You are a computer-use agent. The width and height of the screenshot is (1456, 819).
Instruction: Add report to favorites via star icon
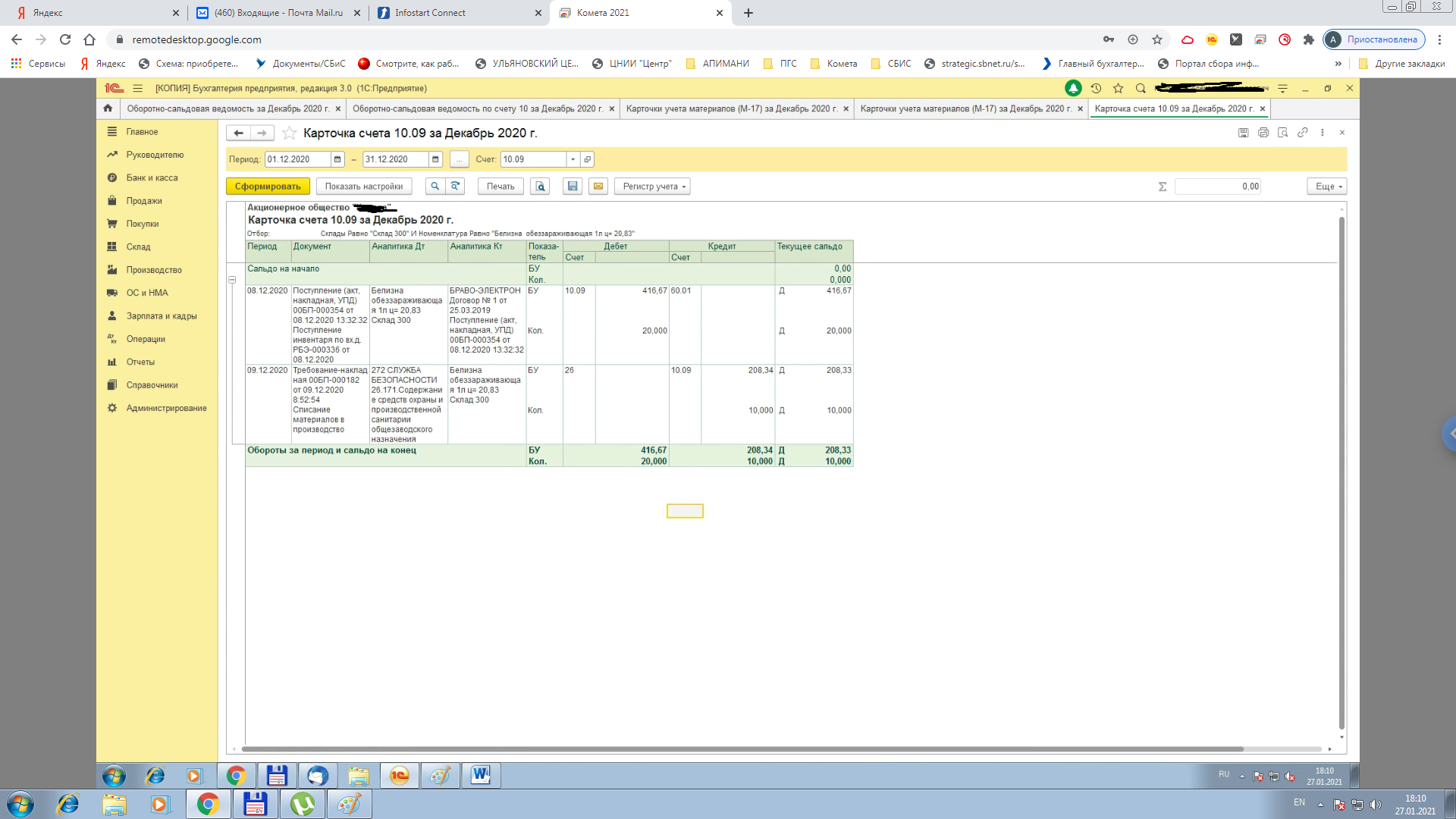point(289,133)
